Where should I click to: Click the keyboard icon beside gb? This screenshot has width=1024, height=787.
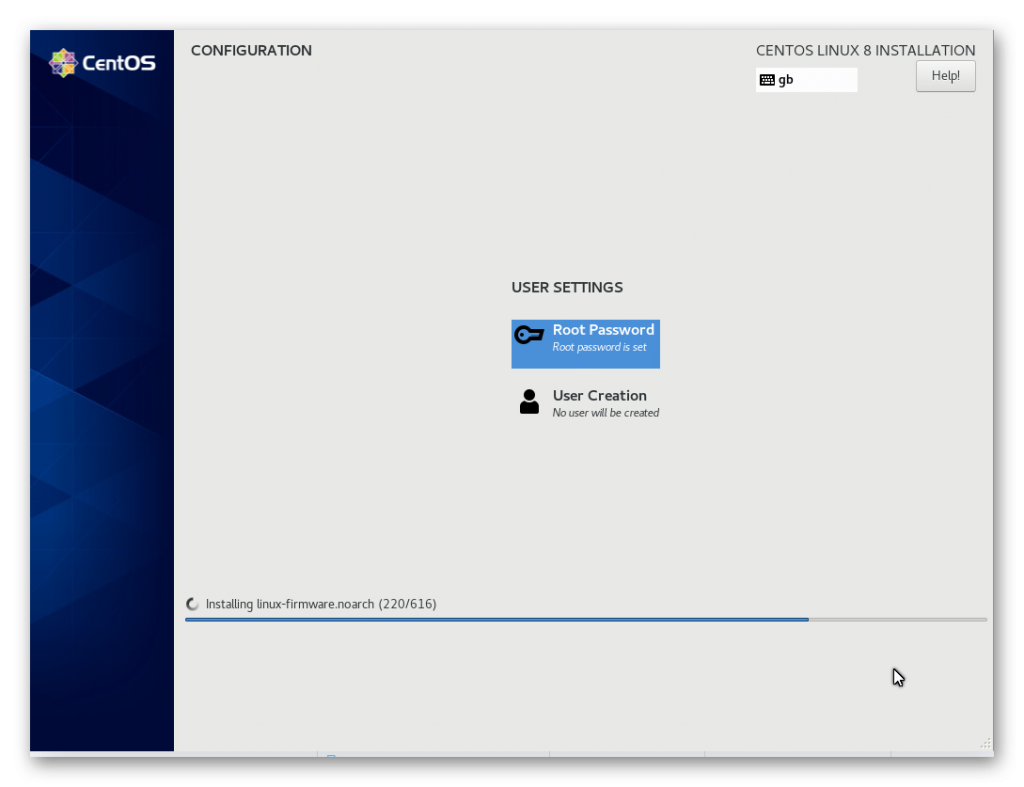coord(767,80)
